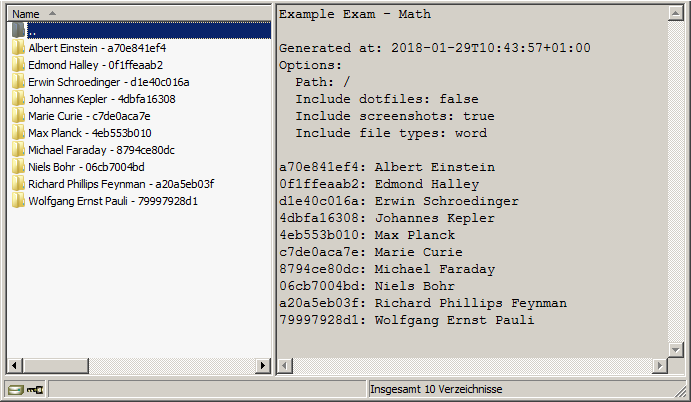This screenshot has width=691, height=402.
Task: Select 'Marie Curie - c7de0aca7e' folder name
Action: tap(89, 116)
